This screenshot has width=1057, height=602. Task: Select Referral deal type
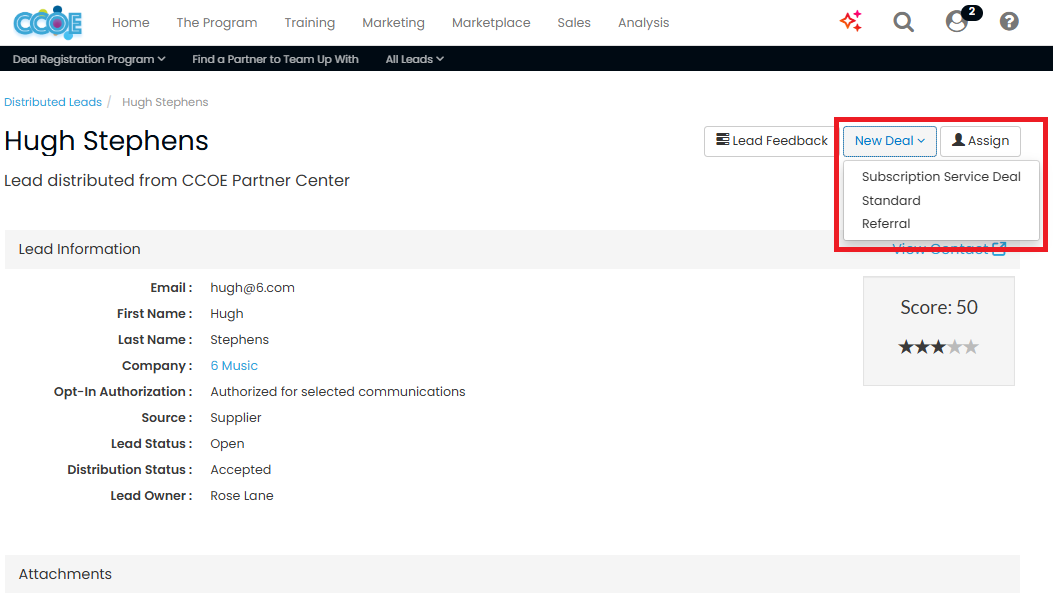(886, 224)
